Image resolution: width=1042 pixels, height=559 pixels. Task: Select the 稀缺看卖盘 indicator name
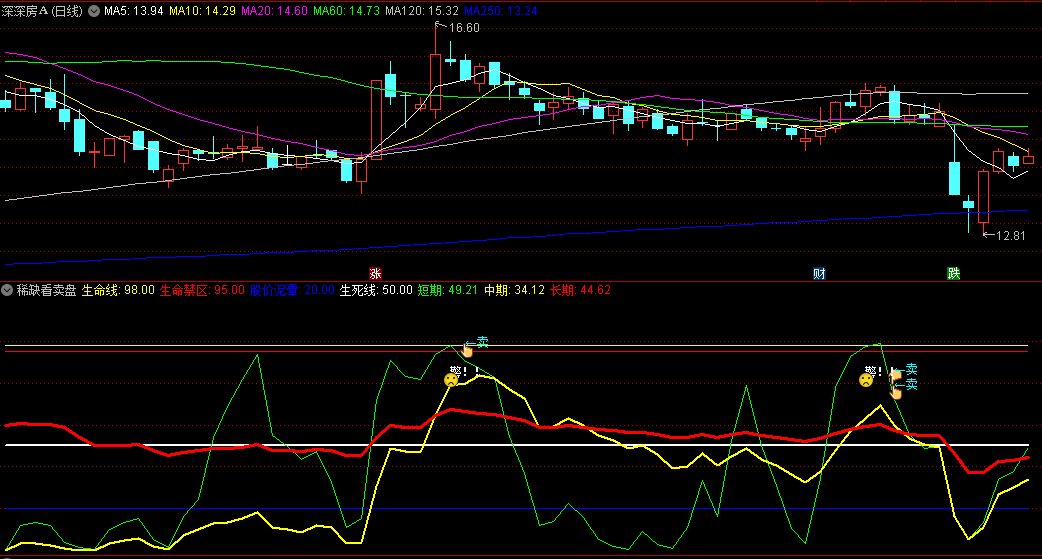47,290
